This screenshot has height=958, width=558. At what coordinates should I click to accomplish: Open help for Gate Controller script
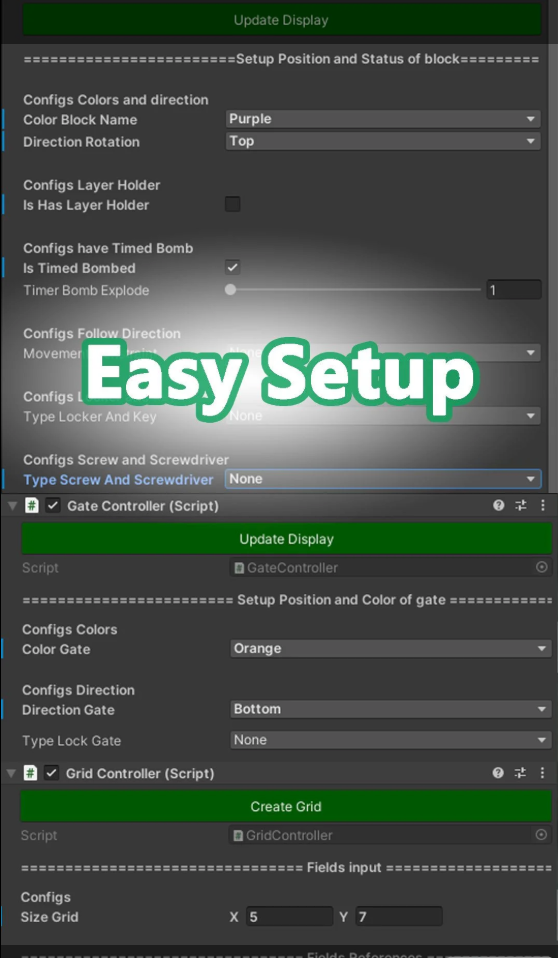[499, 505]
